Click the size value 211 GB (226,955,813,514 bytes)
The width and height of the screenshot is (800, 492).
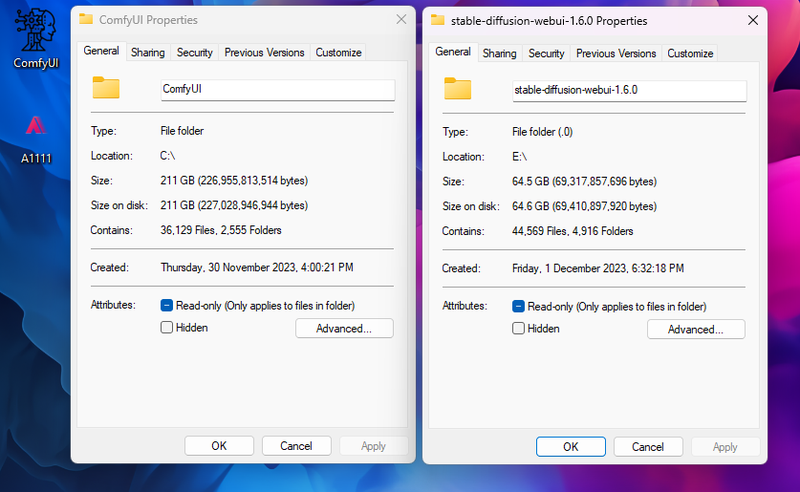point(234,181)
